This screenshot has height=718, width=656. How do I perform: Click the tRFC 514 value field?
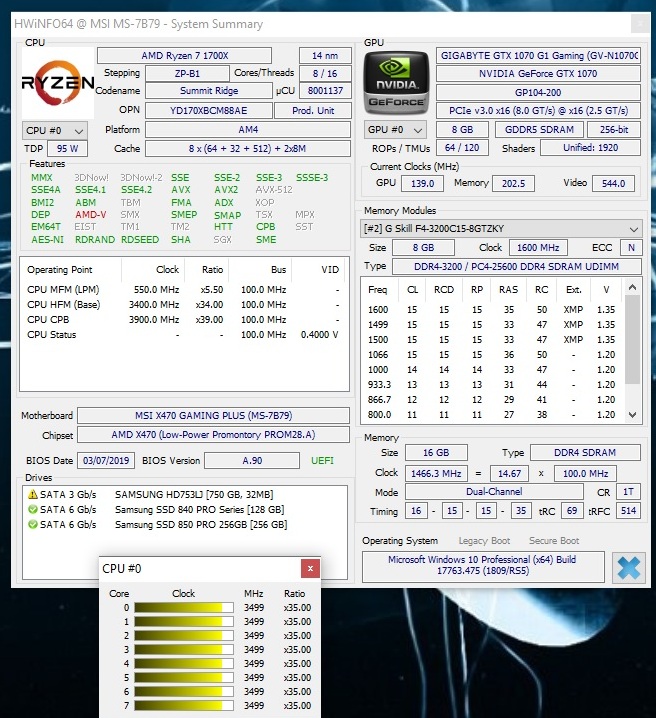[x=628, y=511]
